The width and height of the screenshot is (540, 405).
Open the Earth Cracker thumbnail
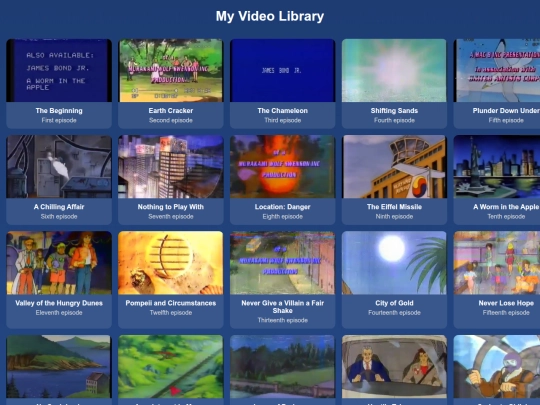(x=170, y=70)
